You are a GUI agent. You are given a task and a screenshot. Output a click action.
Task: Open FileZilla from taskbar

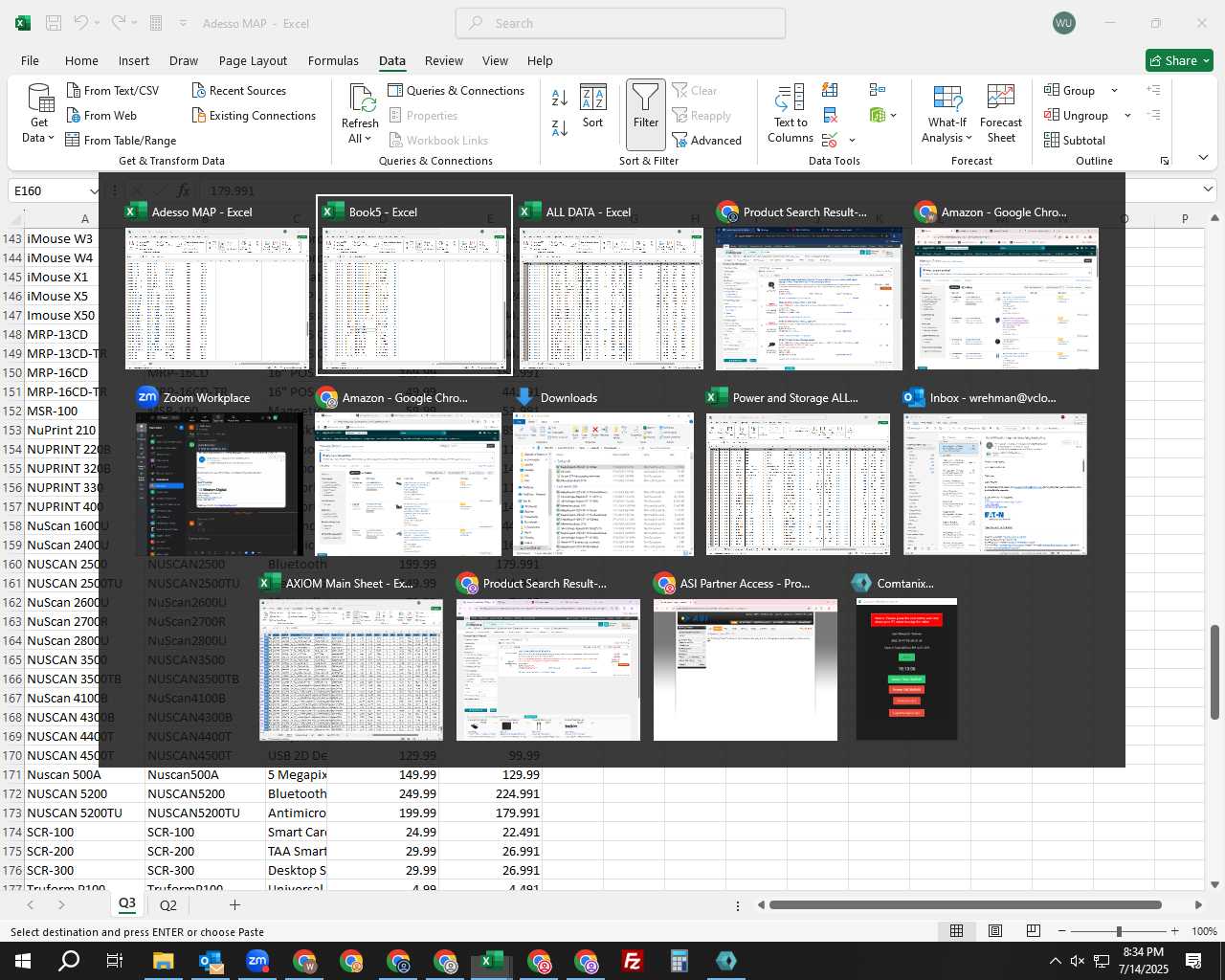(632, 961)
